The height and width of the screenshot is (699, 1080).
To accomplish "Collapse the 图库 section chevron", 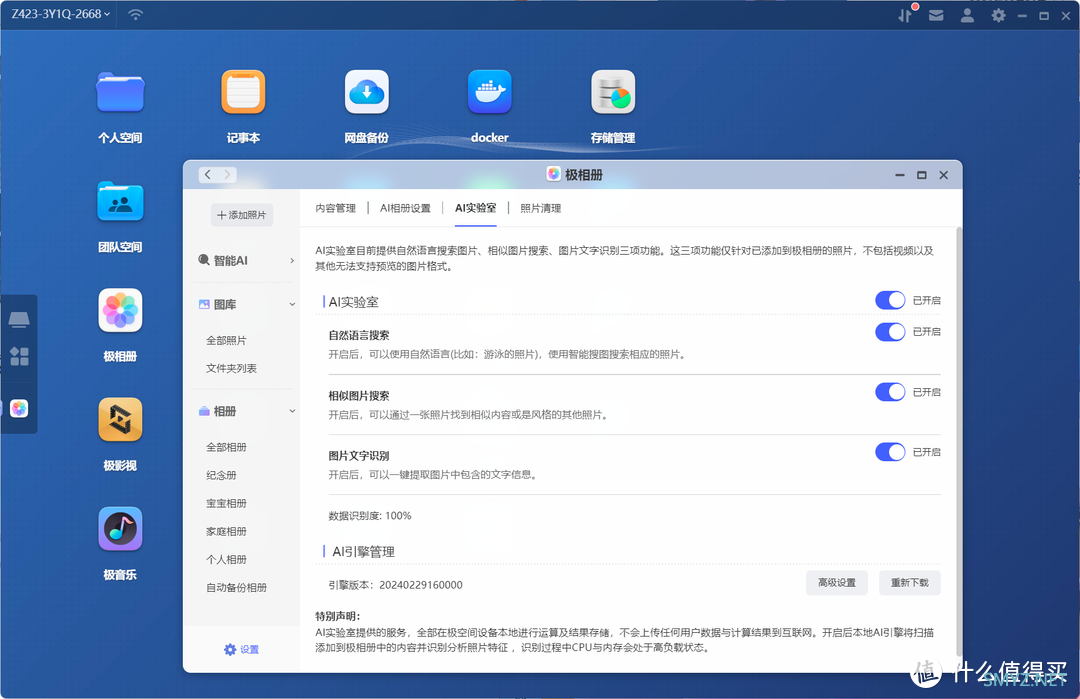I will tap(292, 304).
